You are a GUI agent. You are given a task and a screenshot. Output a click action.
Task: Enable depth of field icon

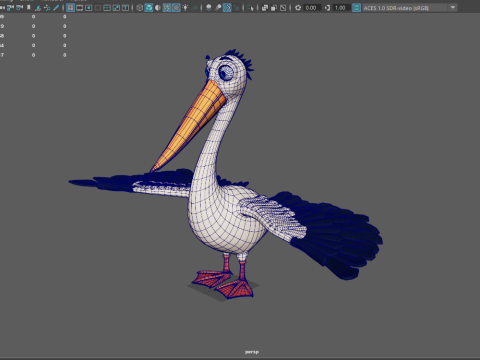[x=236, y=8]
